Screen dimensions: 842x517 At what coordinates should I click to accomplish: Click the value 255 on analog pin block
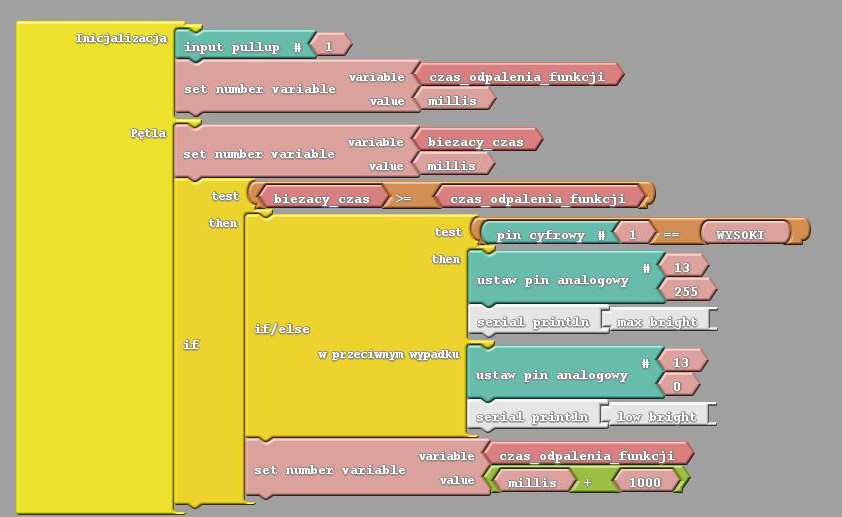point(685,290)
